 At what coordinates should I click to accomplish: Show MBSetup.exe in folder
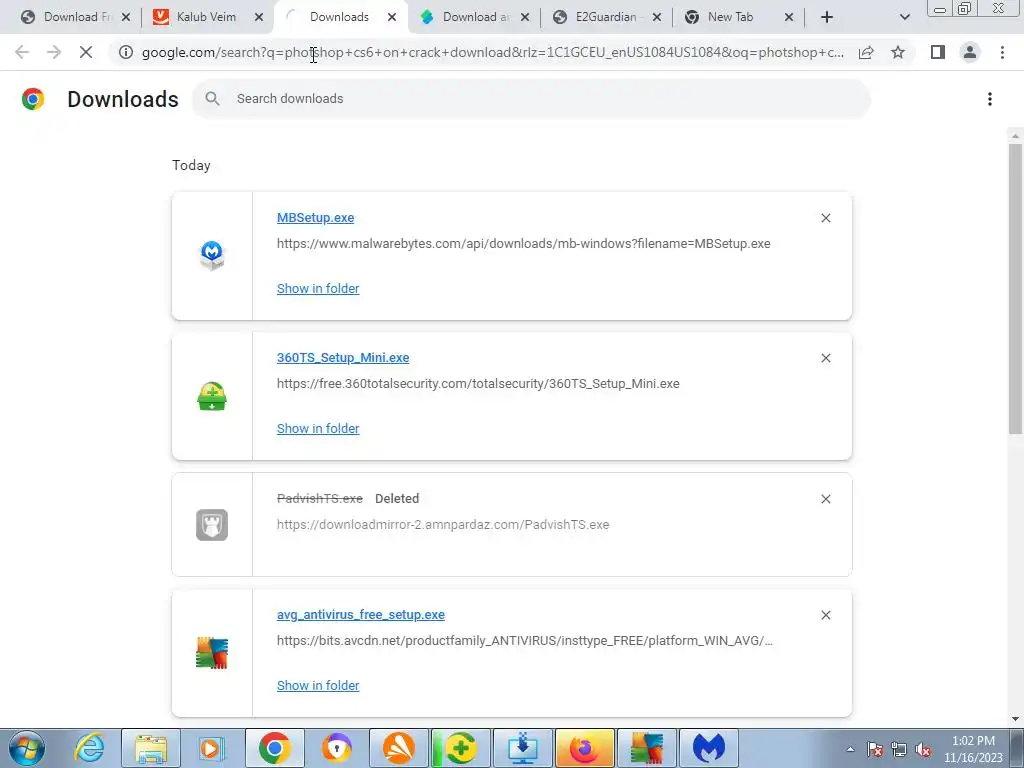click(318, 289)
